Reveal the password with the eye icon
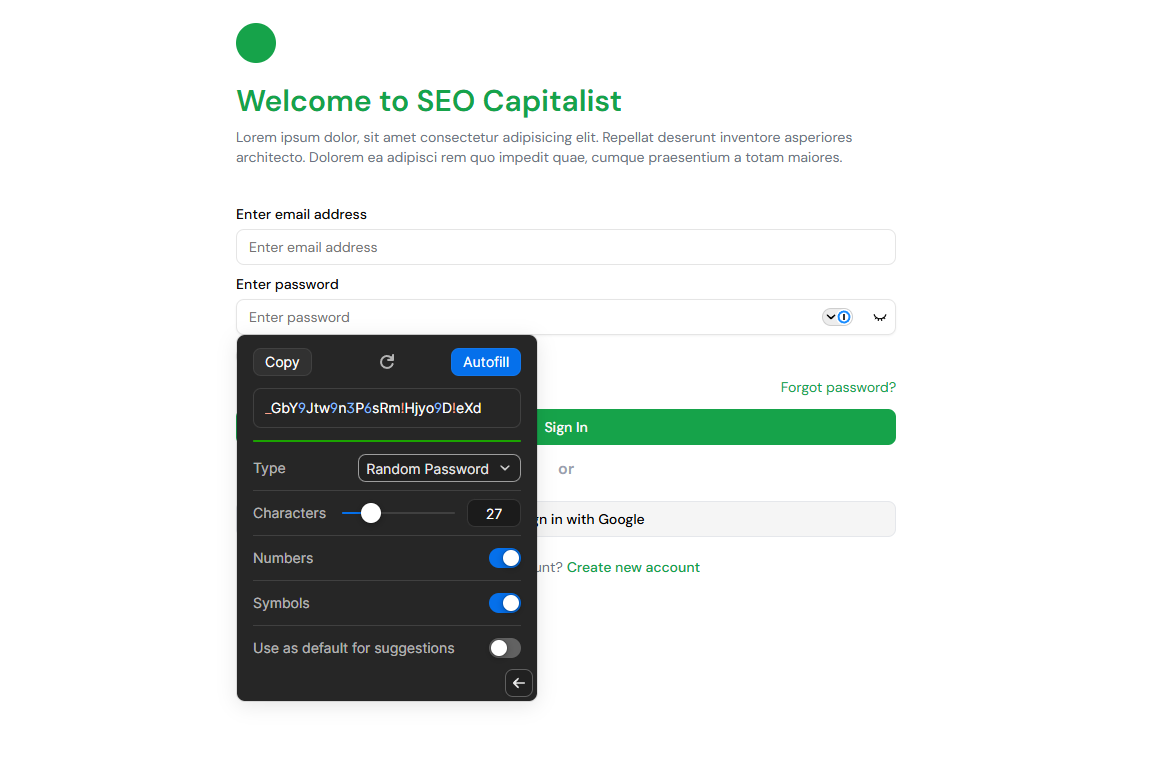Screen dimensions: 1175x757 pyautogui.click(x=880, y=317)
